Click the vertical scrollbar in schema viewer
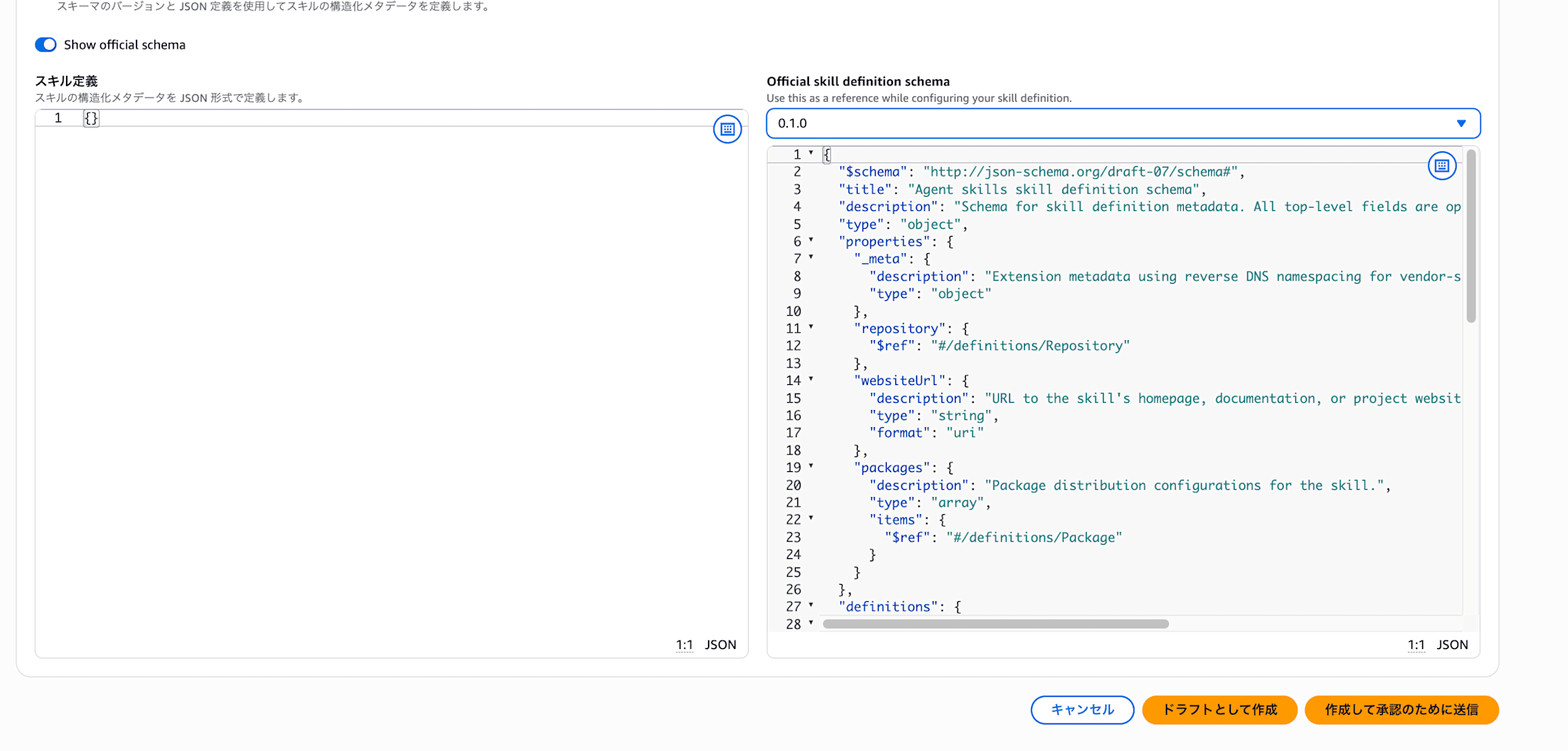The height and width of the screenshot is (751, 1568). pos(1471,235)
